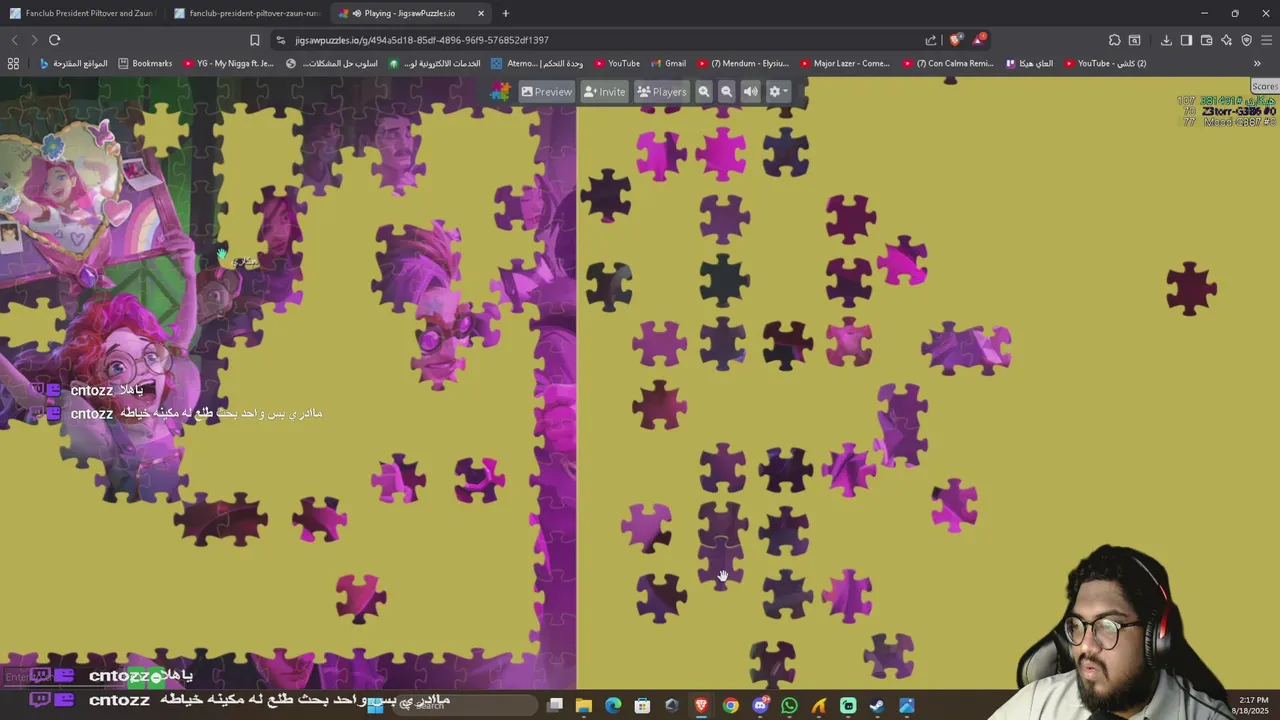The width and height of the screenshot is (1280, 720).
Task: Mute the puzzle sound
Action: (x=751, y=92)
